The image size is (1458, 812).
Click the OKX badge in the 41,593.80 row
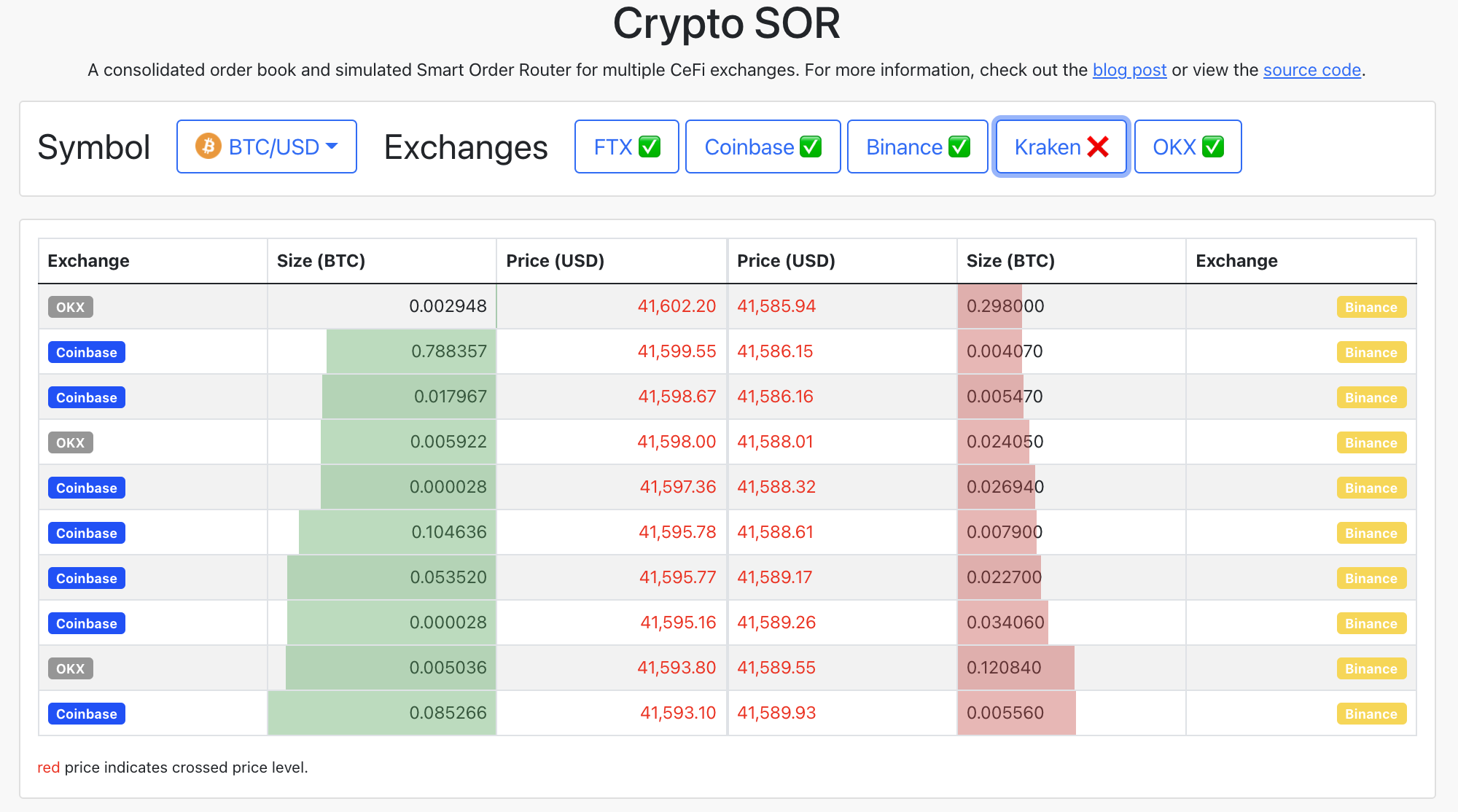[71, 668]
